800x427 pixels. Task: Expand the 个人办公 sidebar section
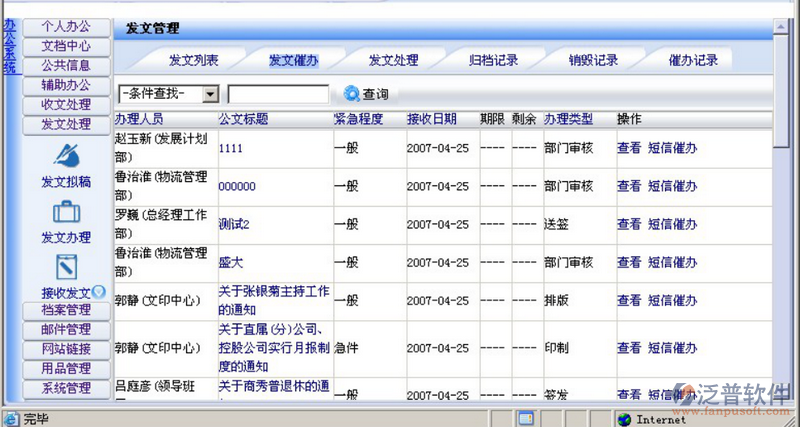[x=66, y=27]
